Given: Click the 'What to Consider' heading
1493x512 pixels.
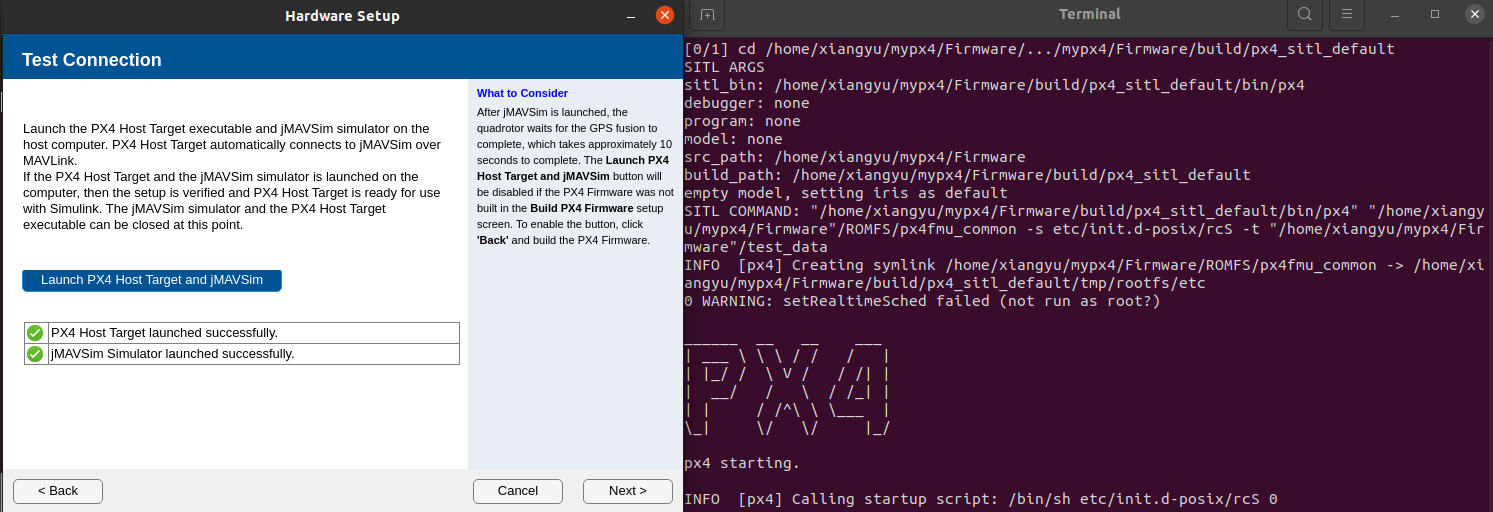Looking at the screenshot, I should pos(522,93).
